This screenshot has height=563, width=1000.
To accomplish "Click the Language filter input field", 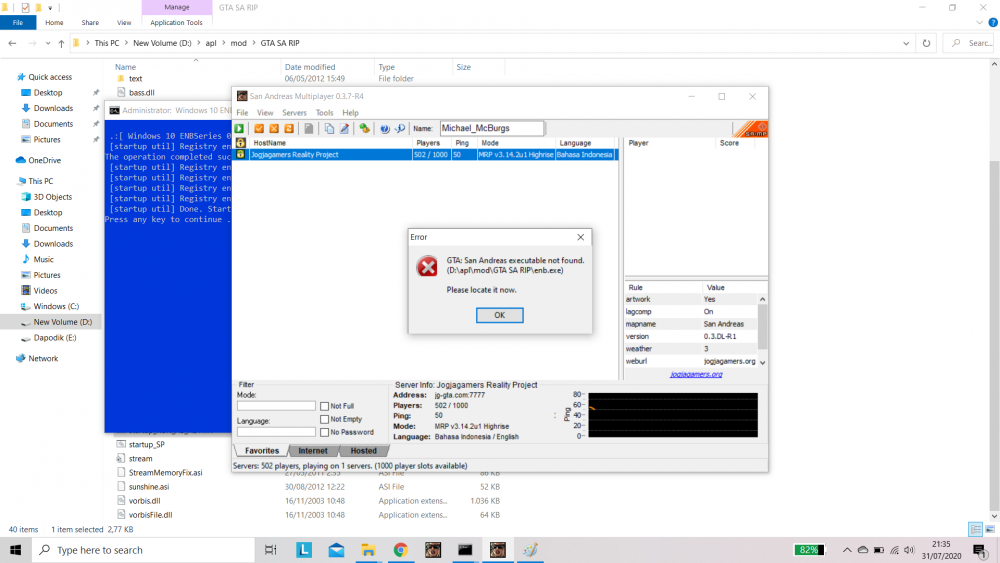I will pyautogui.click(x=276, y=432).
